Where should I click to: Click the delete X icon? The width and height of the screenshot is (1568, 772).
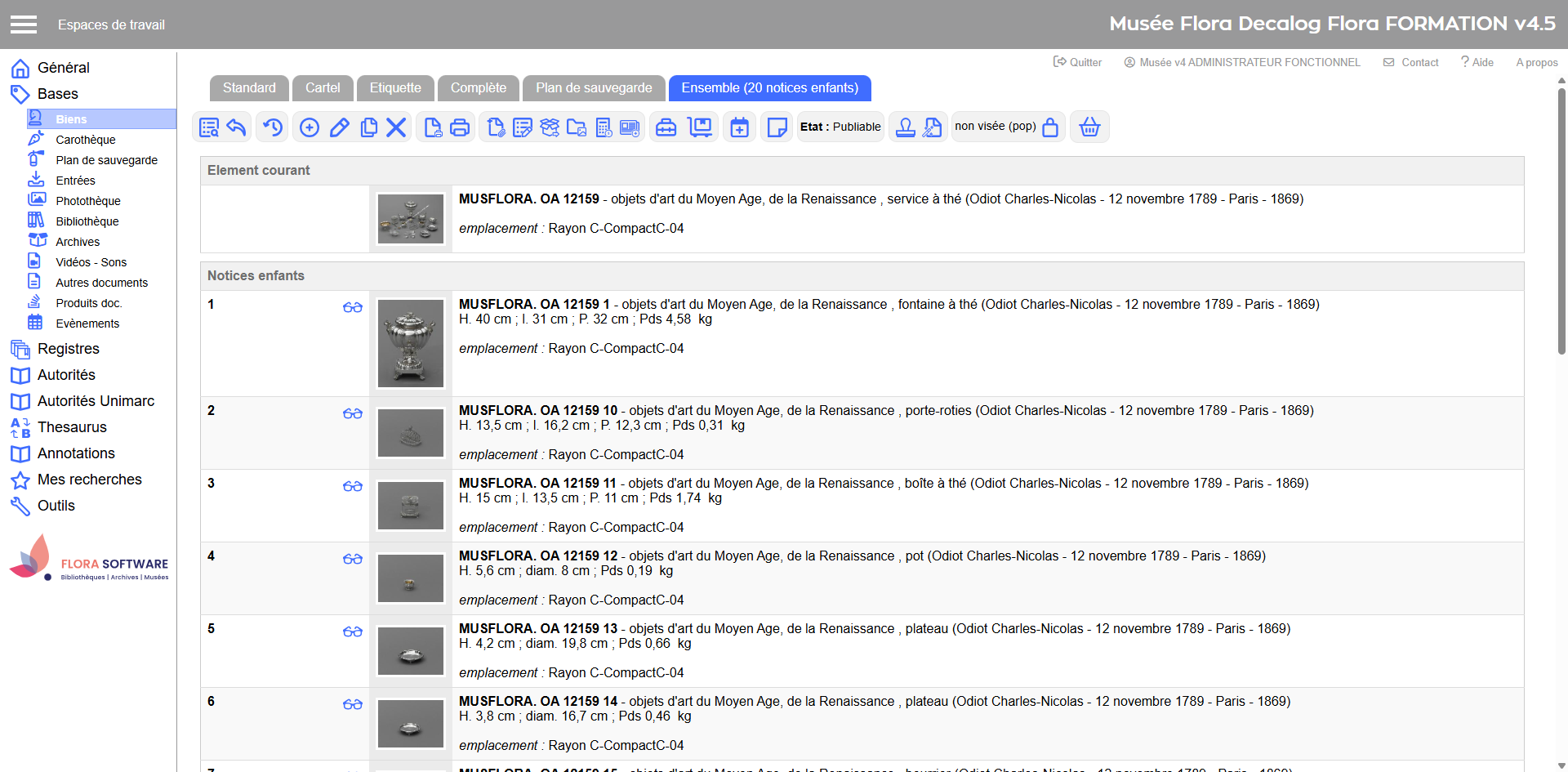(x=396, y=127)
